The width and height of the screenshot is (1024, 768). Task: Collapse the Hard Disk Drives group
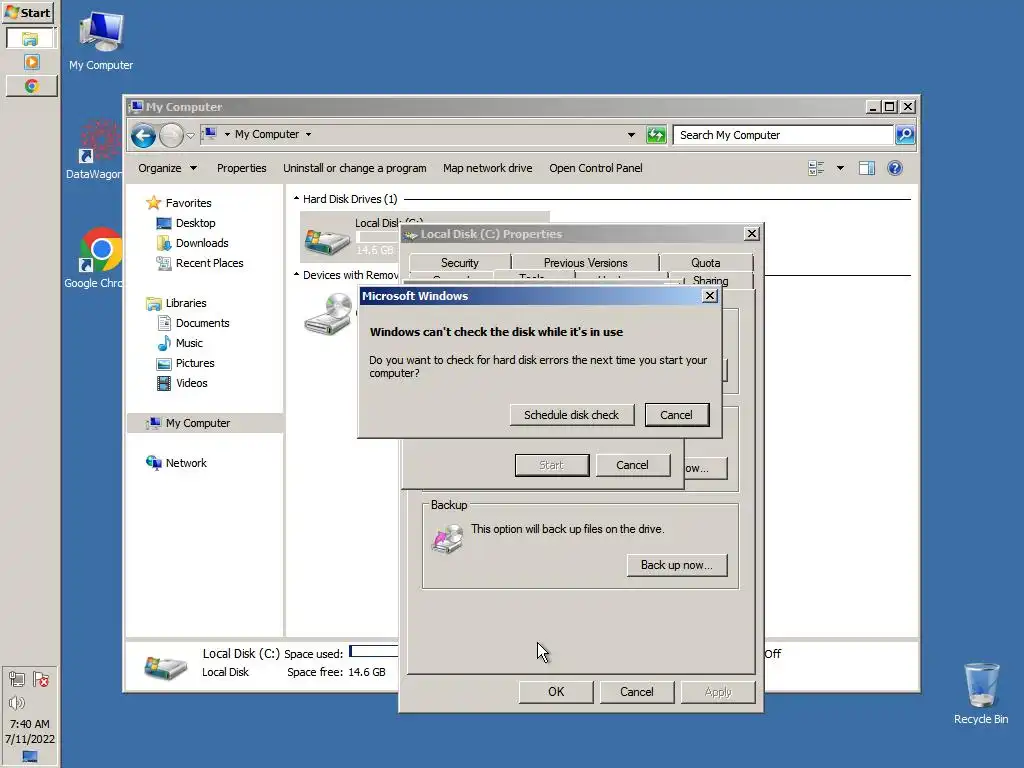point(296,199)
